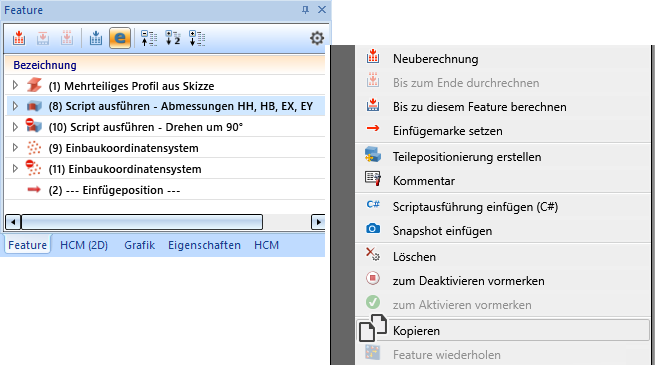
Task: Toggle the orange 'e' toolbar button
Action: 120,38
